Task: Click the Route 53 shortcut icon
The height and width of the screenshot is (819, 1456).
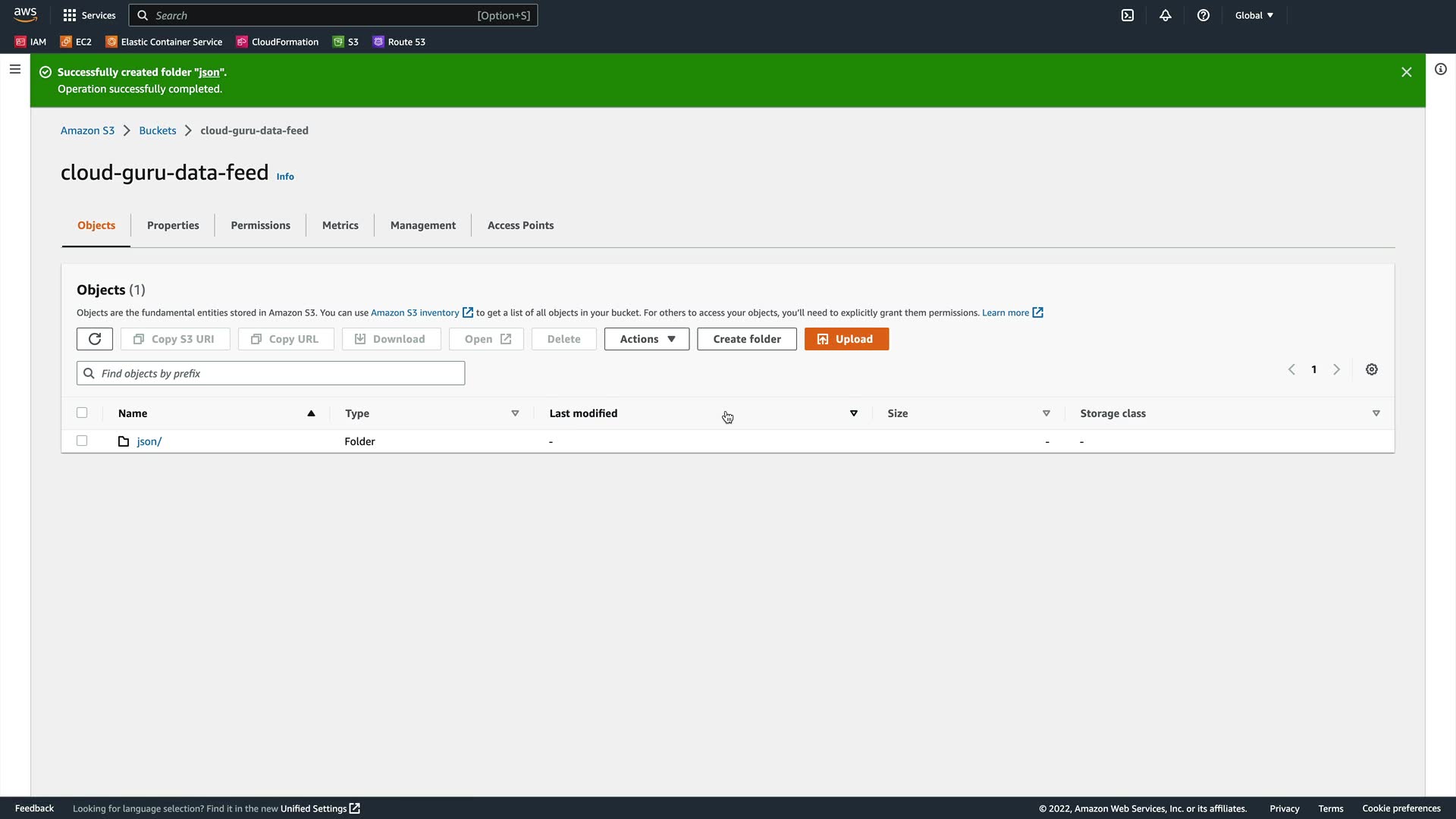Action: click(378, 42)
